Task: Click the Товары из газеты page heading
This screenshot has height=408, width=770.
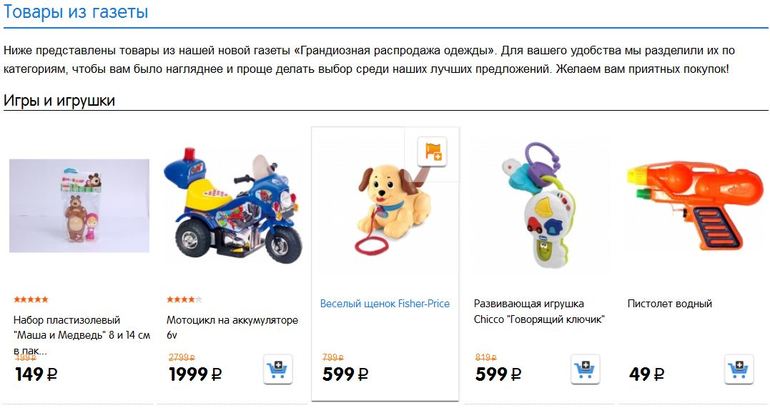Action: pos(76,11)
